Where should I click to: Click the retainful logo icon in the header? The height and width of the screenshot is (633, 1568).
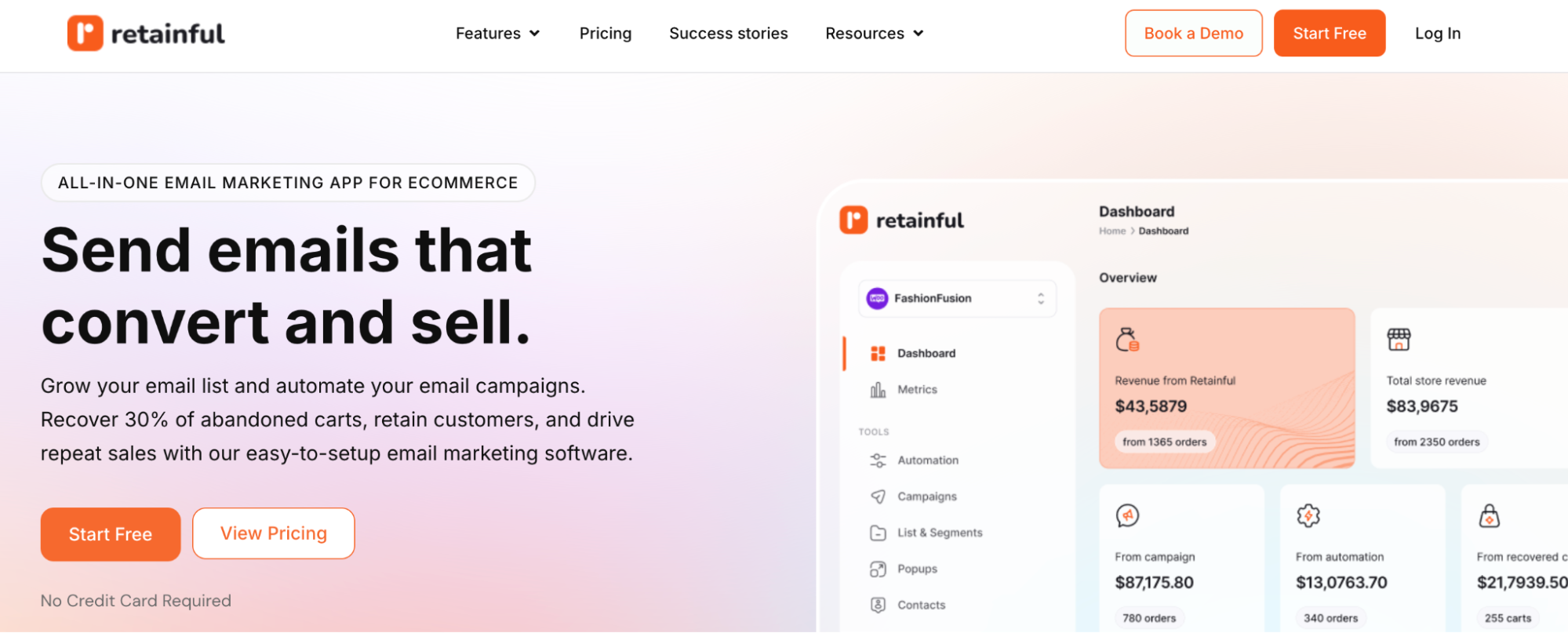tap(85, 33)
